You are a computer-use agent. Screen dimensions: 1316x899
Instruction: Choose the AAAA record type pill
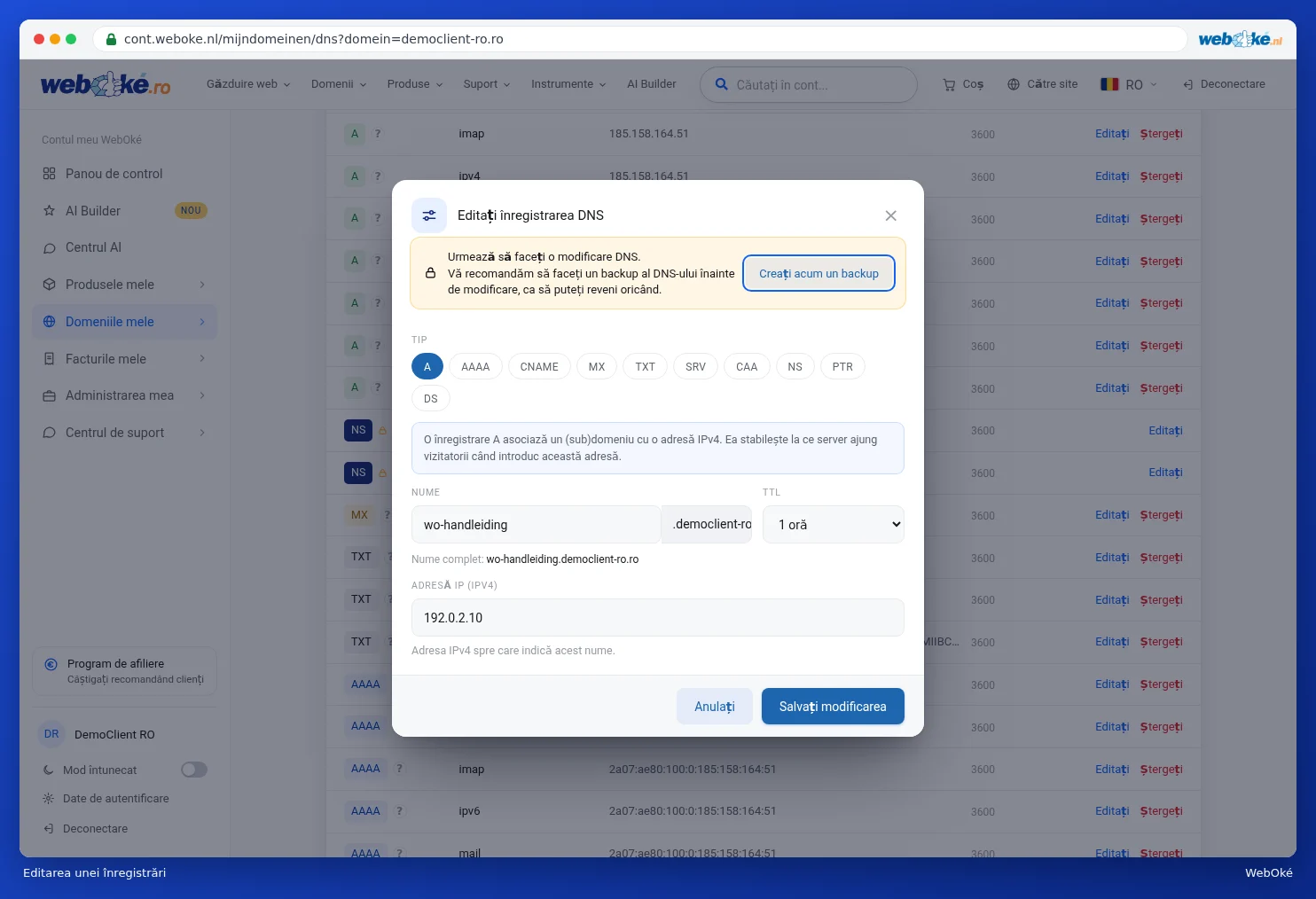(x=475, y=366)
